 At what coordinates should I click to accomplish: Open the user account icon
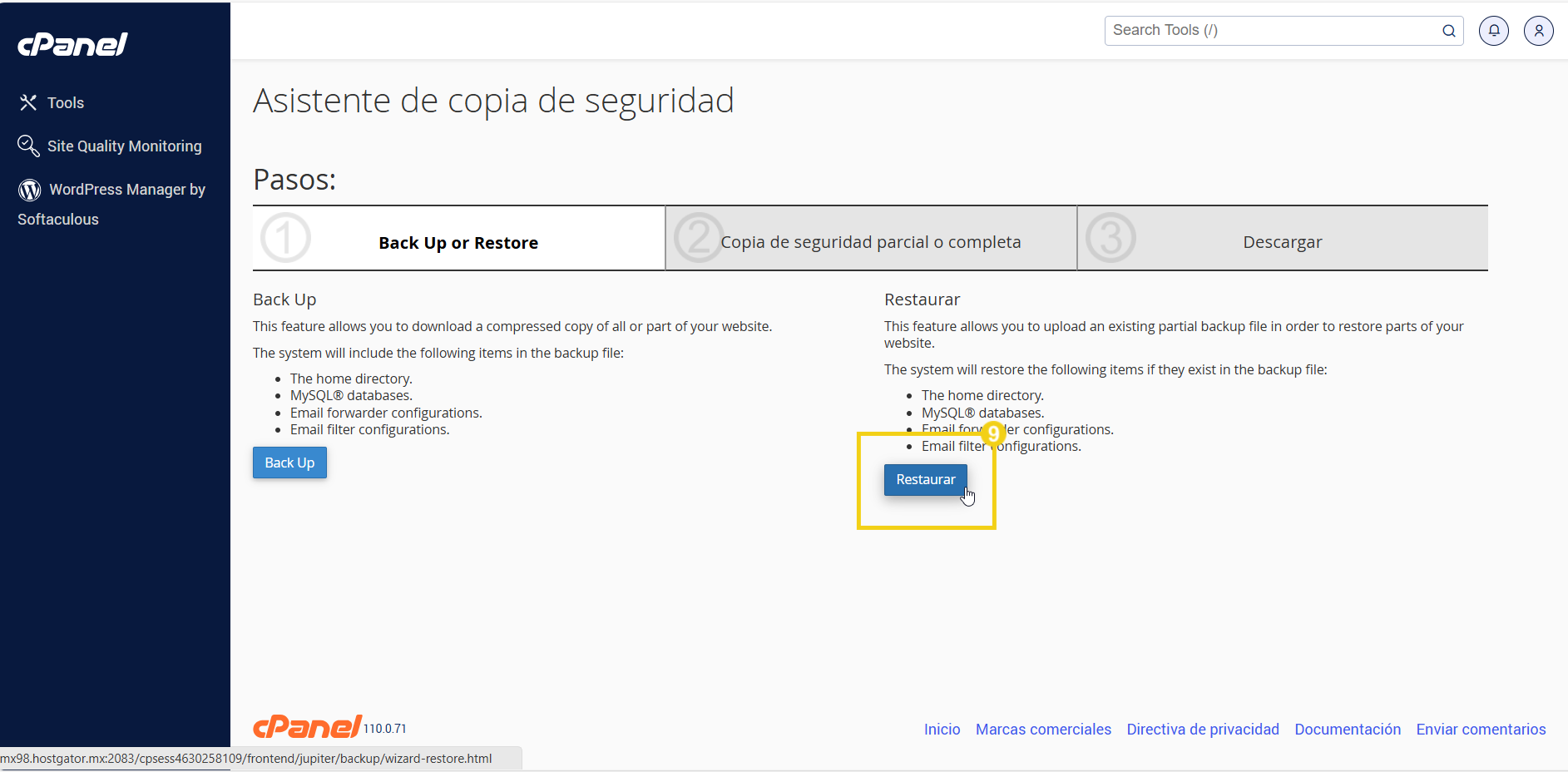(x=1538, y=30)
